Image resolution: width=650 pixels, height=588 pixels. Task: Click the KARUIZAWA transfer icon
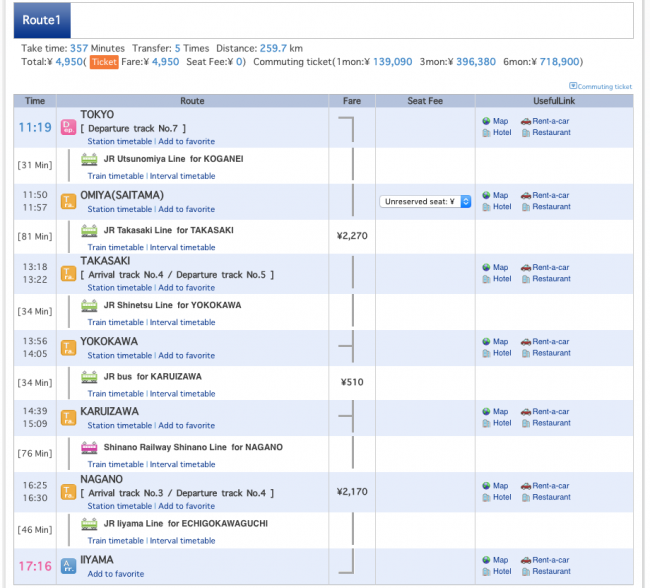68,418
